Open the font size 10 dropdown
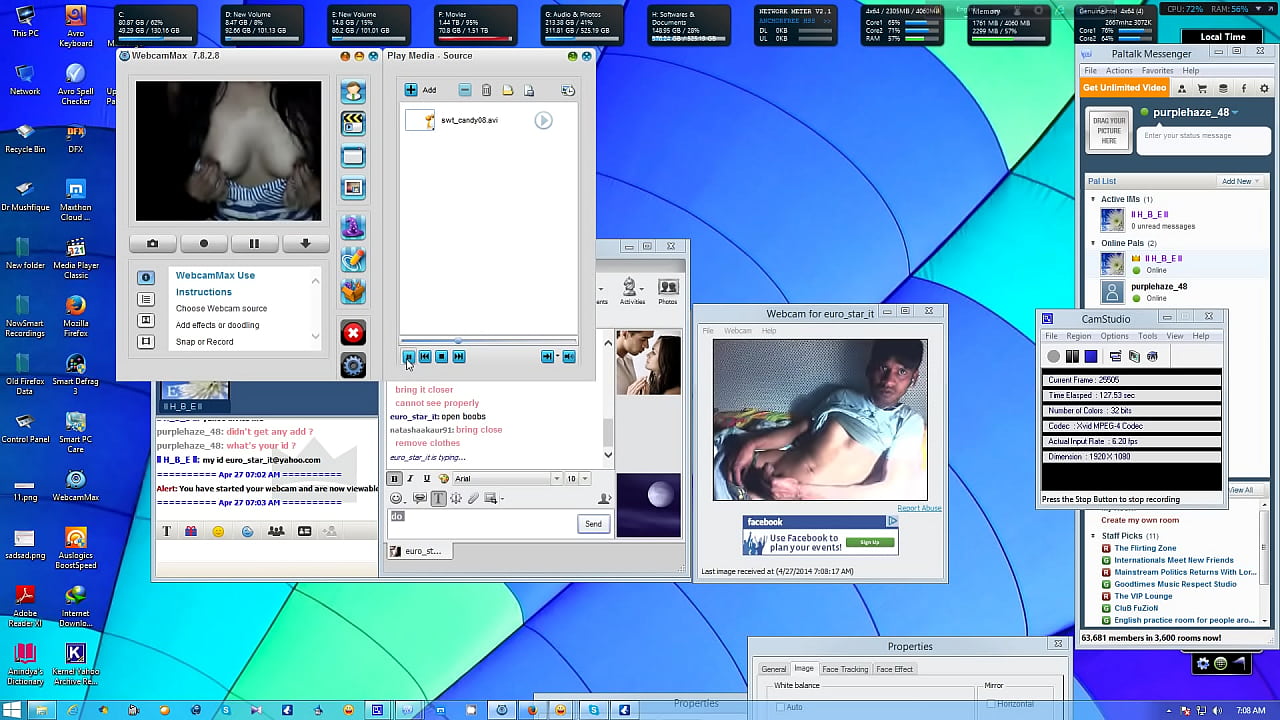1280x720 pixels. [x=585, y=479]
